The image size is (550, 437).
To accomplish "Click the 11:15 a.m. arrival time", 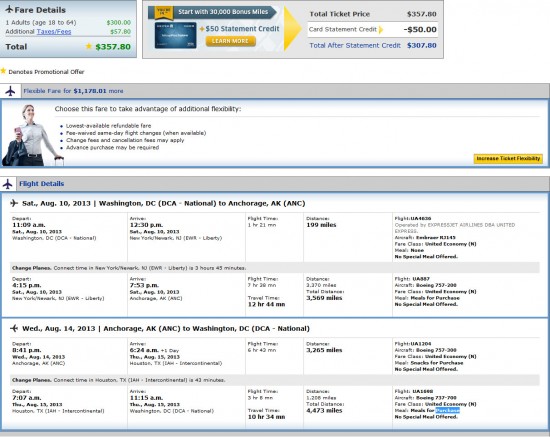I will [146, 398].
